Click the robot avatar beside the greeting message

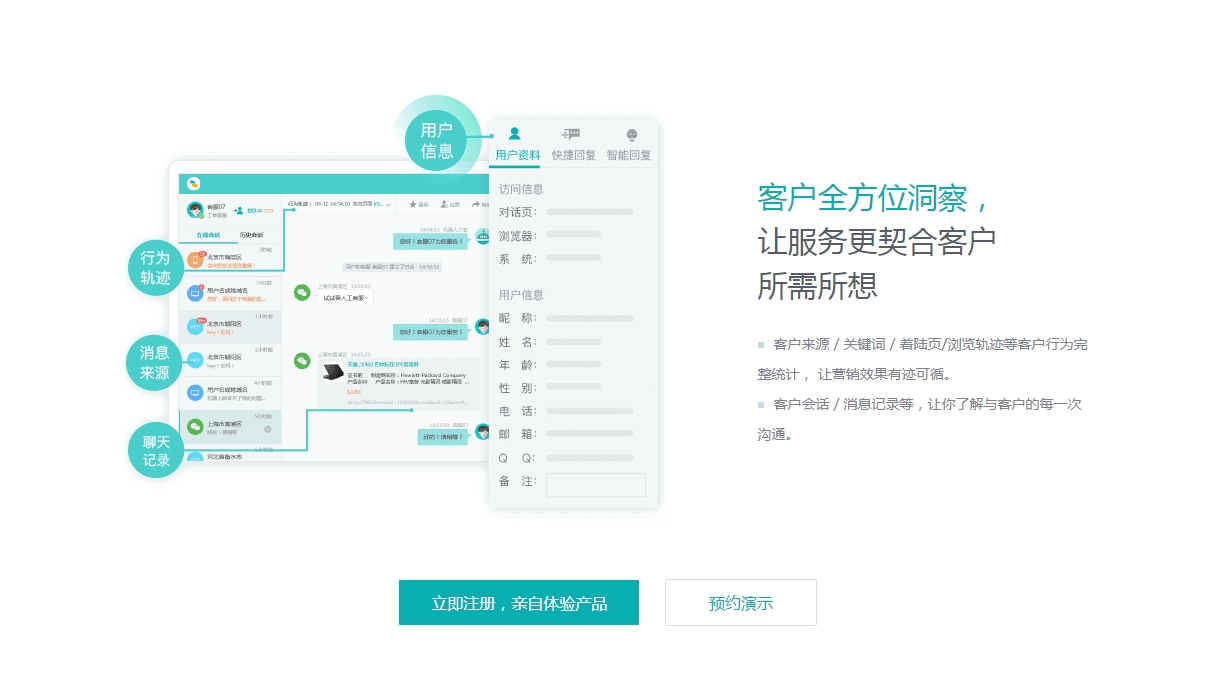click(x=483, y=238)
